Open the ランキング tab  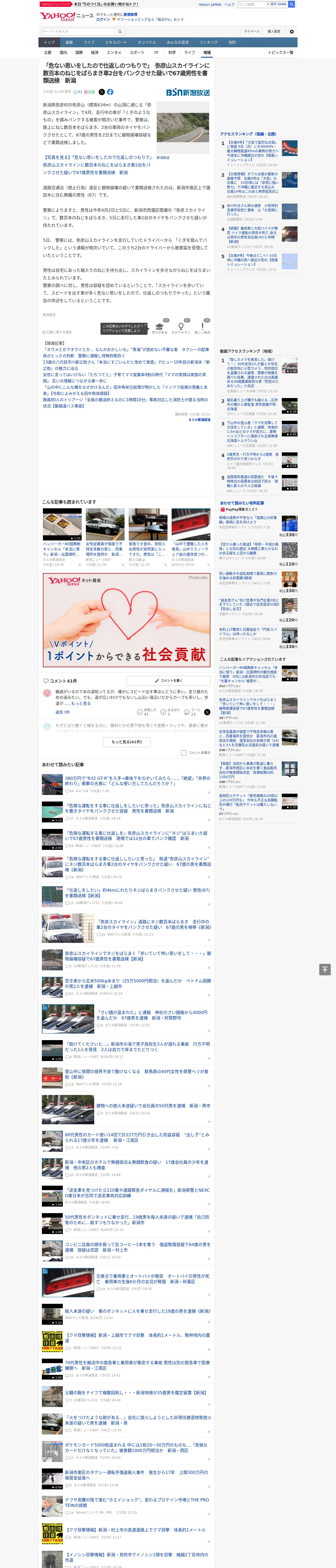tap(209, 43)
